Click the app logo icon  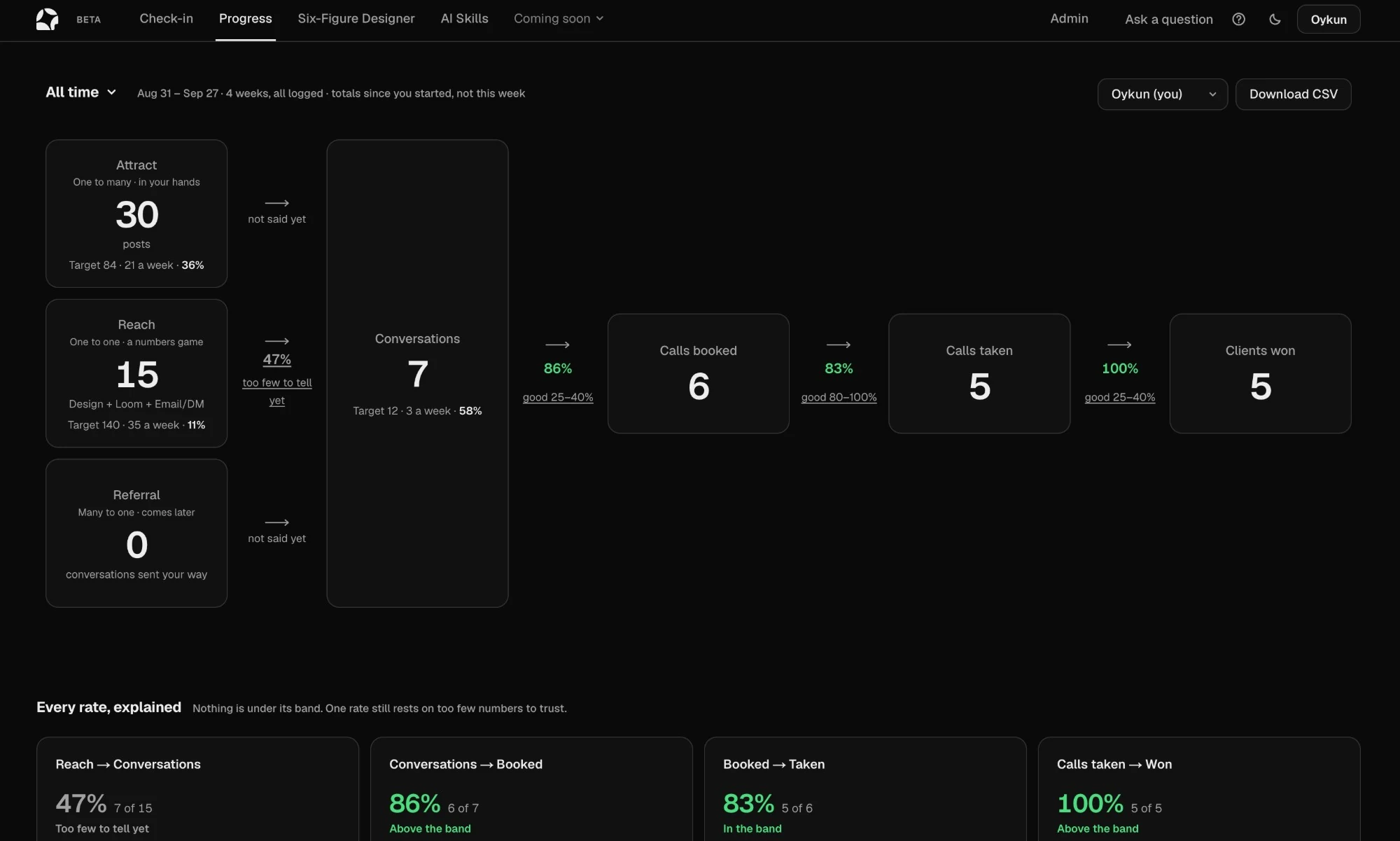click(47, 19)
